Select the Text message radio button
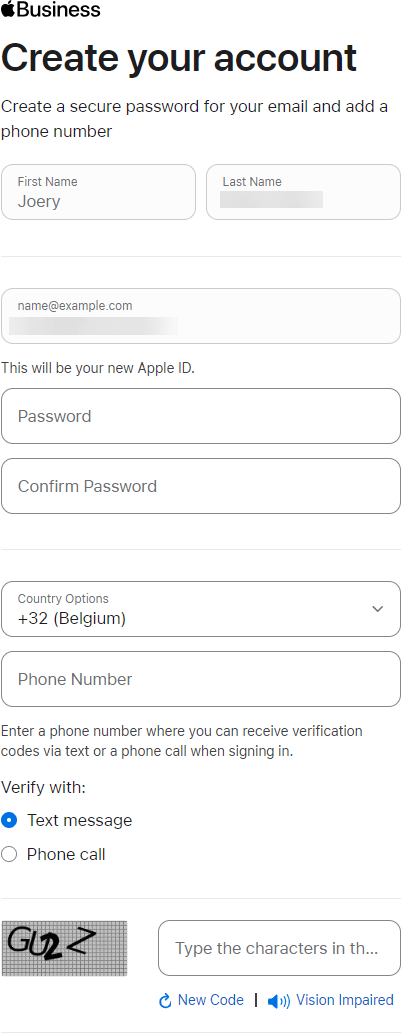The image size is (402, 1033). point(9,820)
